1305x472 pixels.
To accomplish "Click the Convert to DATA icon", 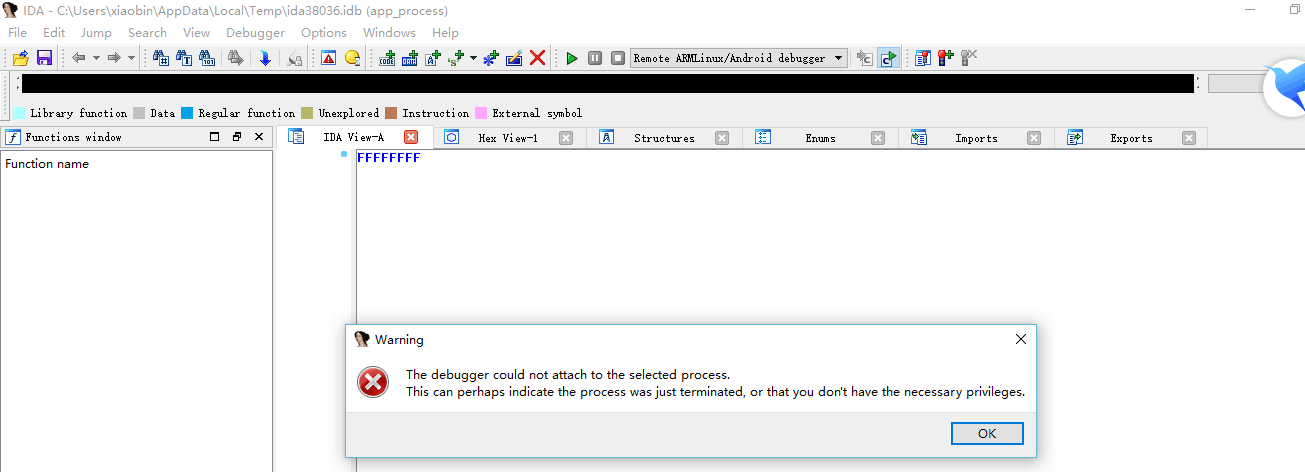I will 410,58.
